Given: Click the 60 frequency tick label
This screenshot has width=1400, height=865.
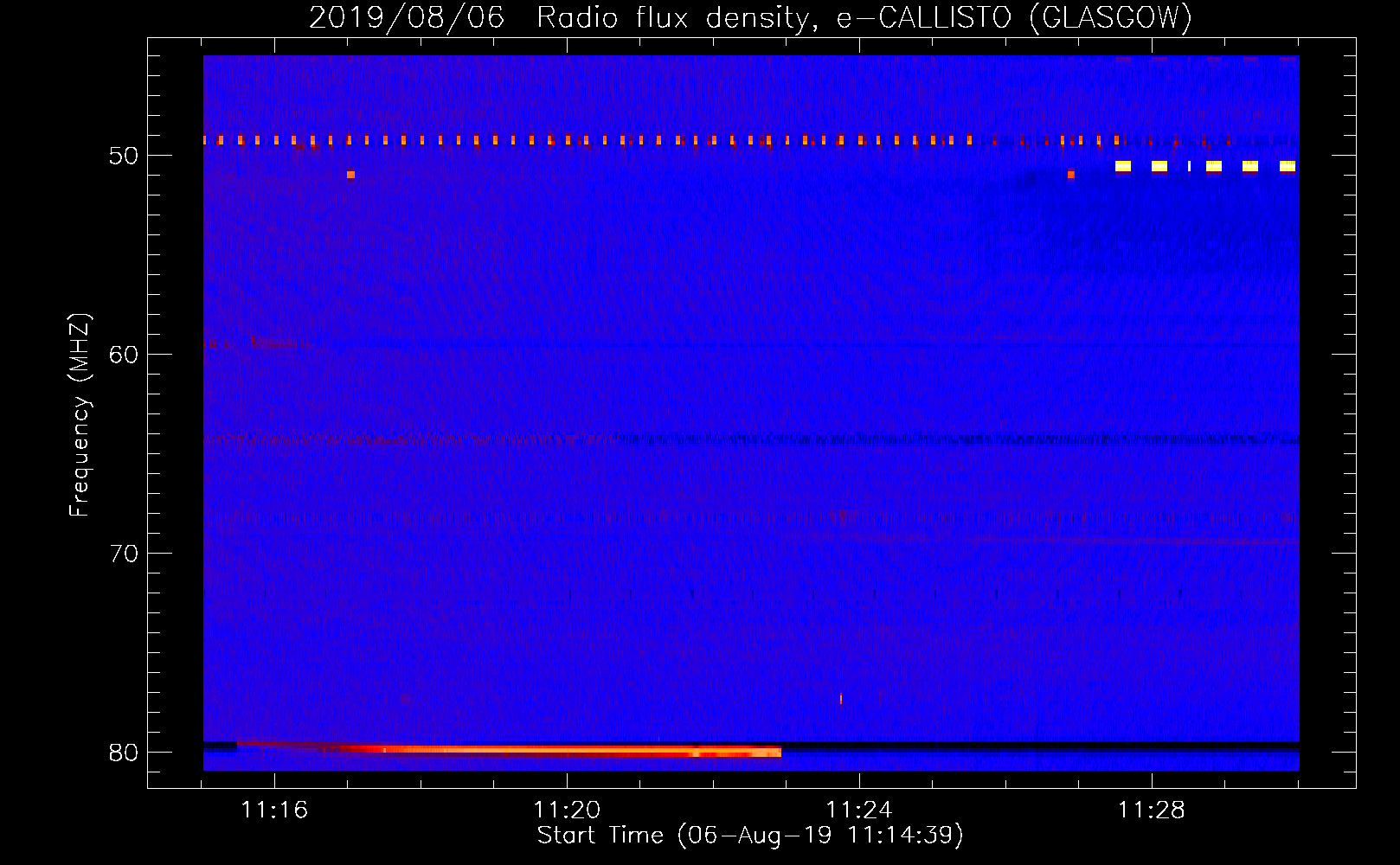Looking at the screenshot, I should (124, 355).
